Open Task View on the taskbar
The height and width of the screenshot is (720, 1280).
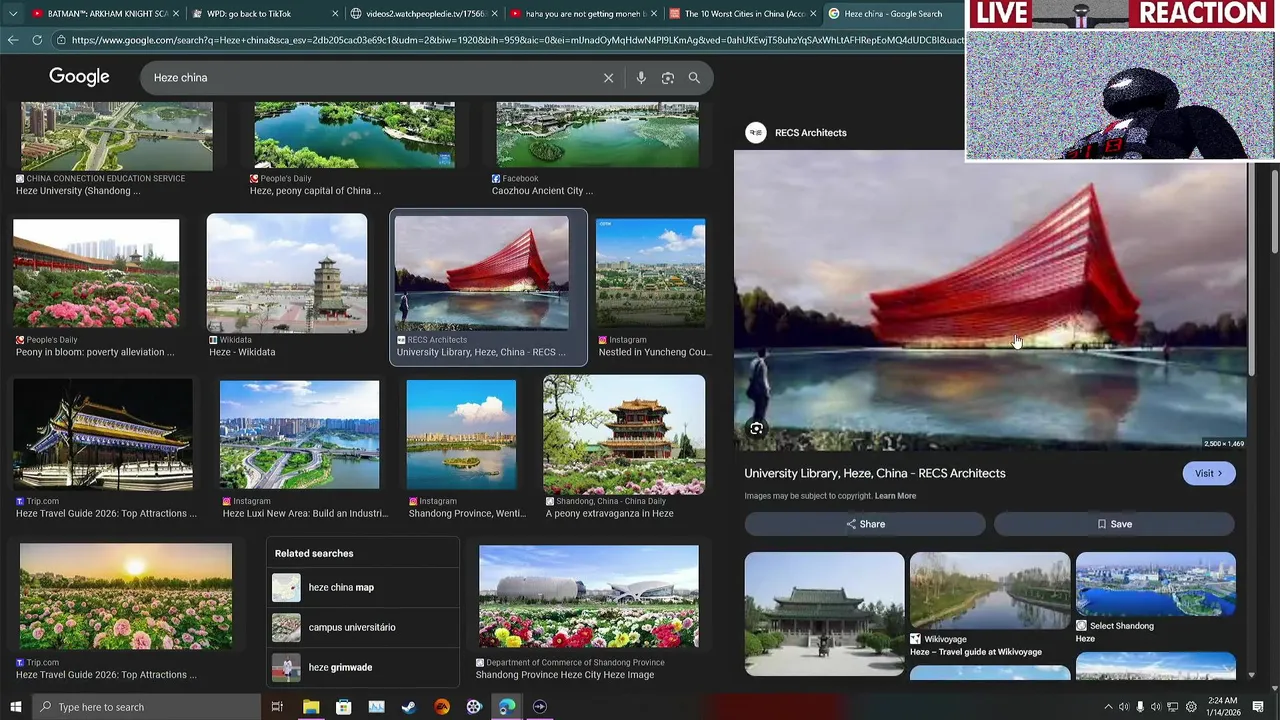point(277,707)
